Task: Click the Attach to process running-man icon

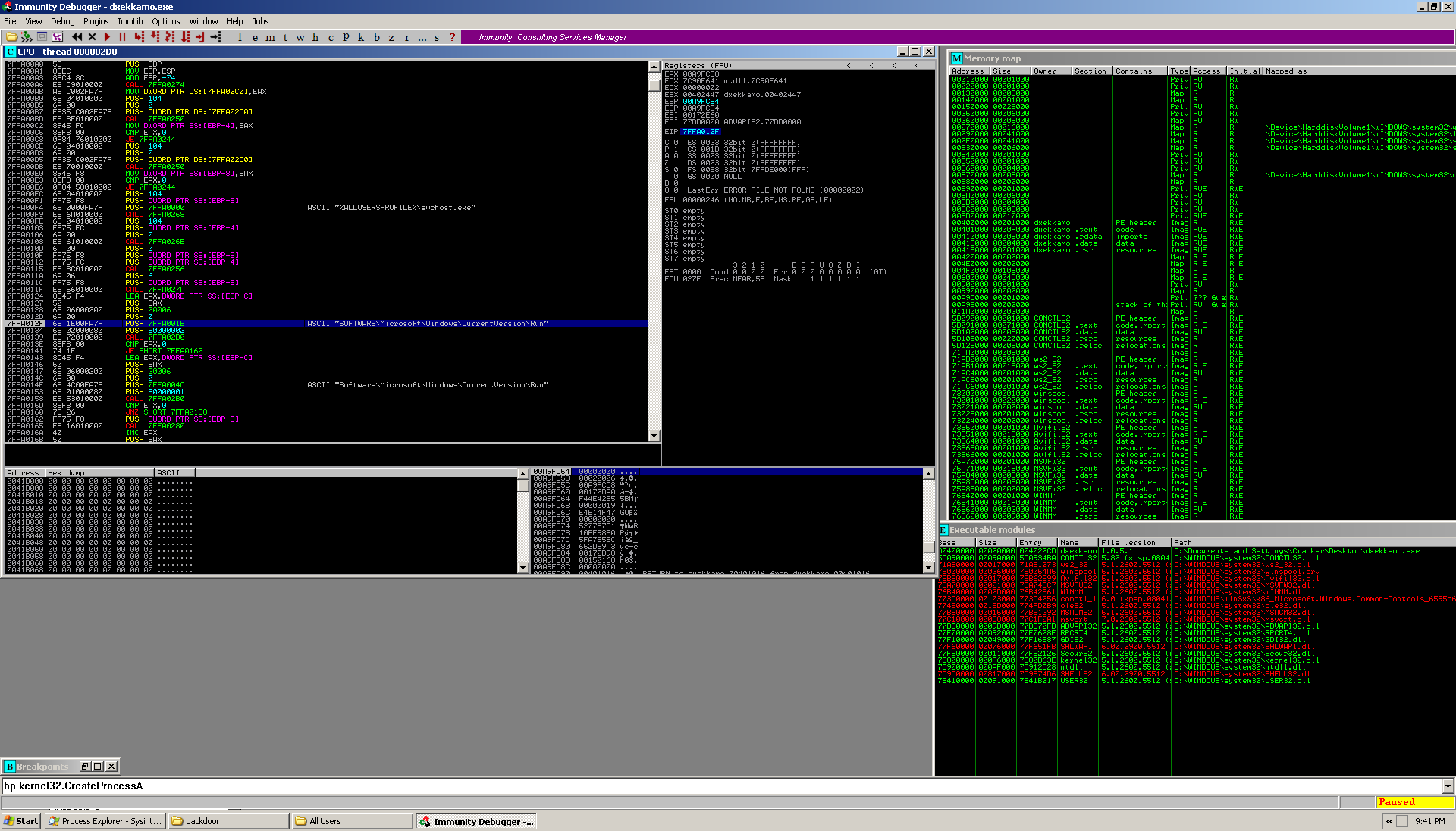Action: point(27,36)
